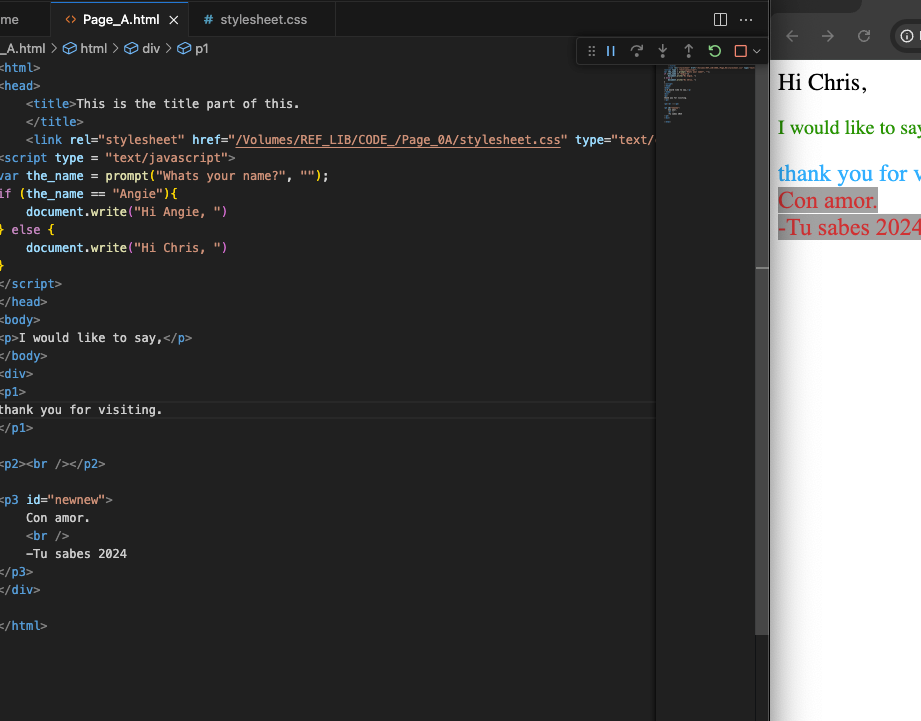Click the Page_A.html file icon in tab
This screenshot has height=721, width=921.
pyautogui.click(x=70, y=20)
